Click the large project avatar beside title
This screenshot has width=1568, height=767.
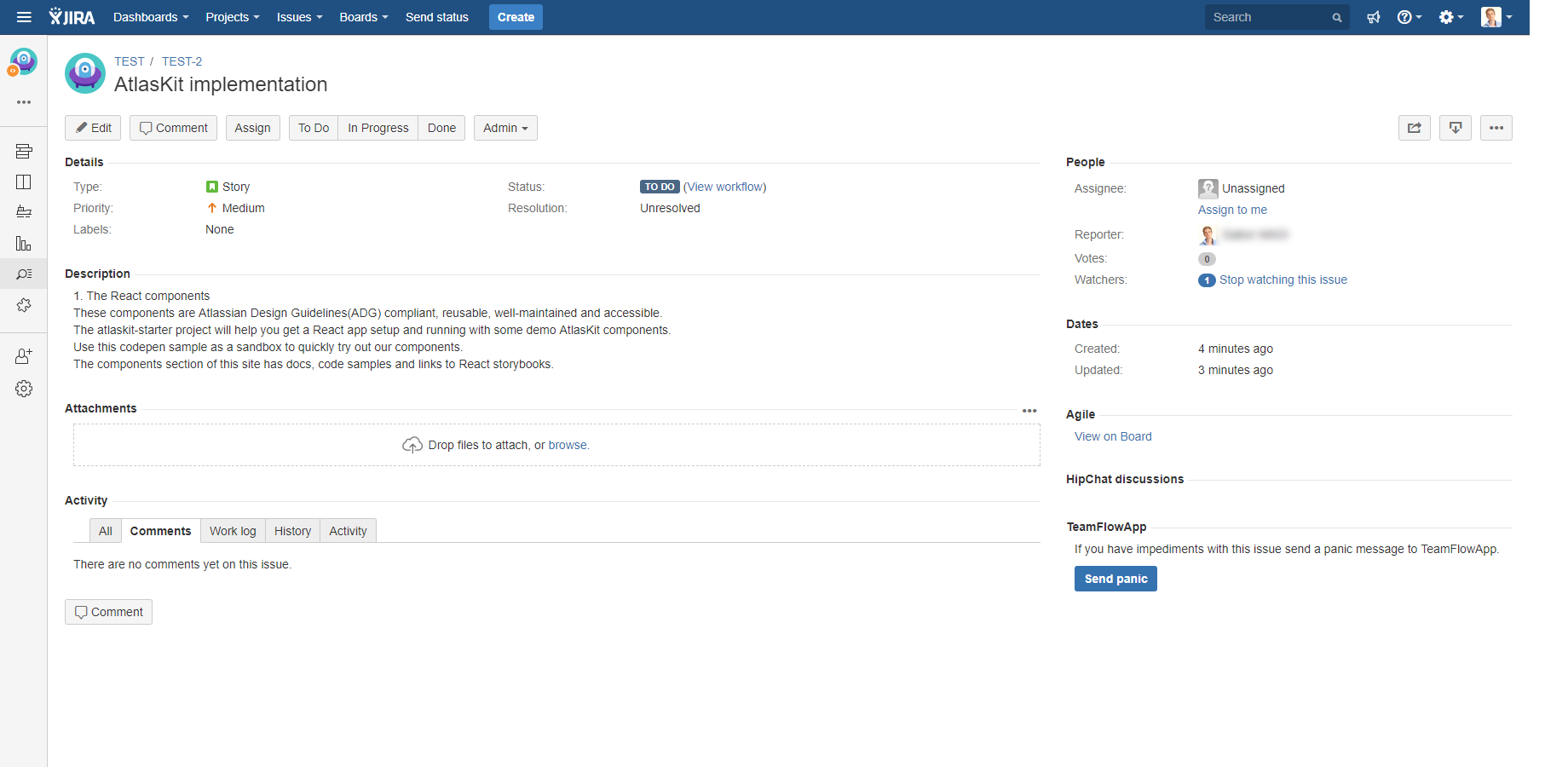click(85, 73)
